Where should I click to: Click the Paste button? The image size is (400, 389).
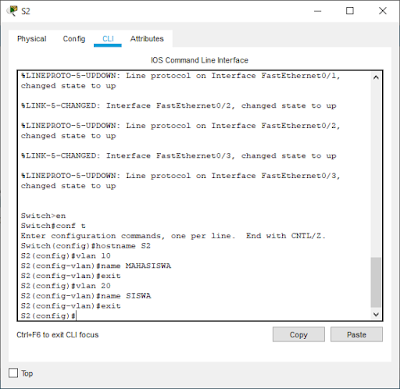click(x=356, y=334)
